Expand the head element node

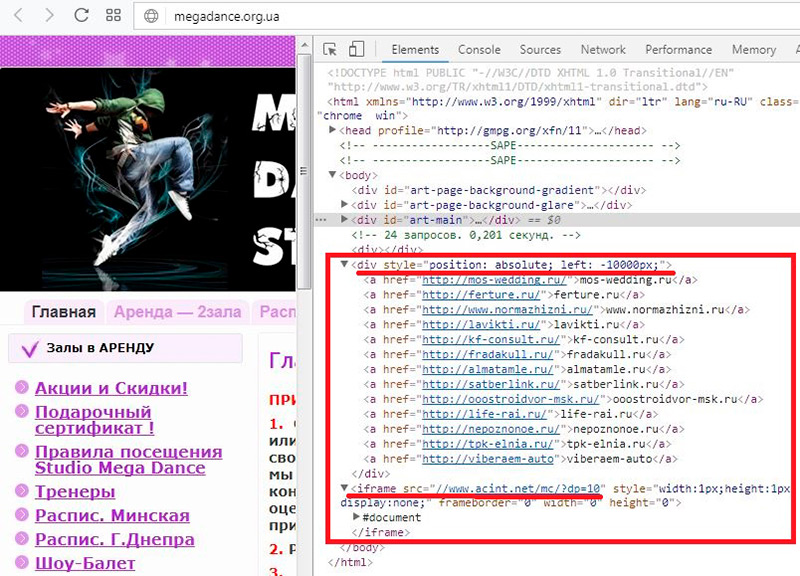[334, 131]
